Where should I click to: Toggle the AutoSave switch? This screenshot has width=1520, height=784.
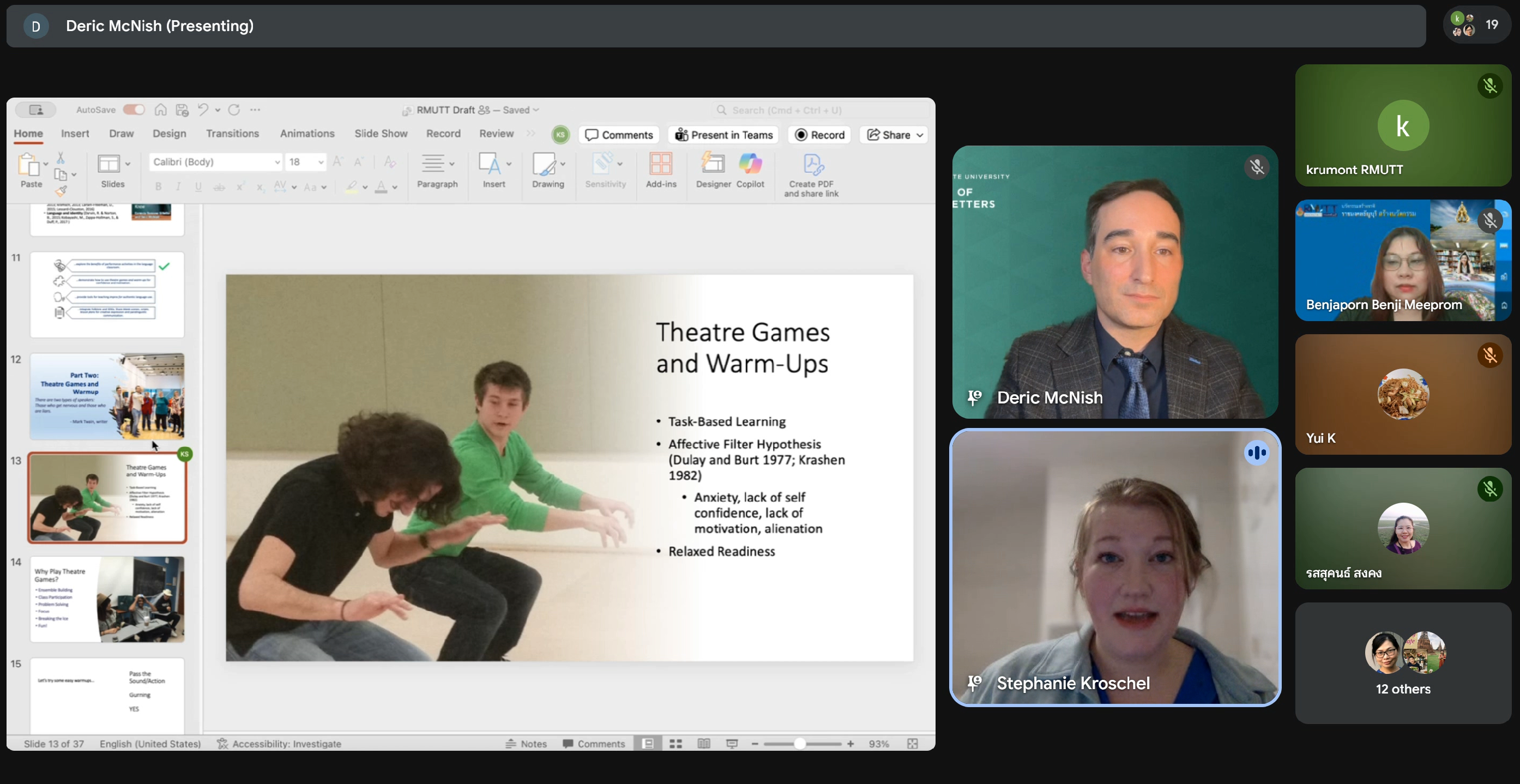point(134,110)
